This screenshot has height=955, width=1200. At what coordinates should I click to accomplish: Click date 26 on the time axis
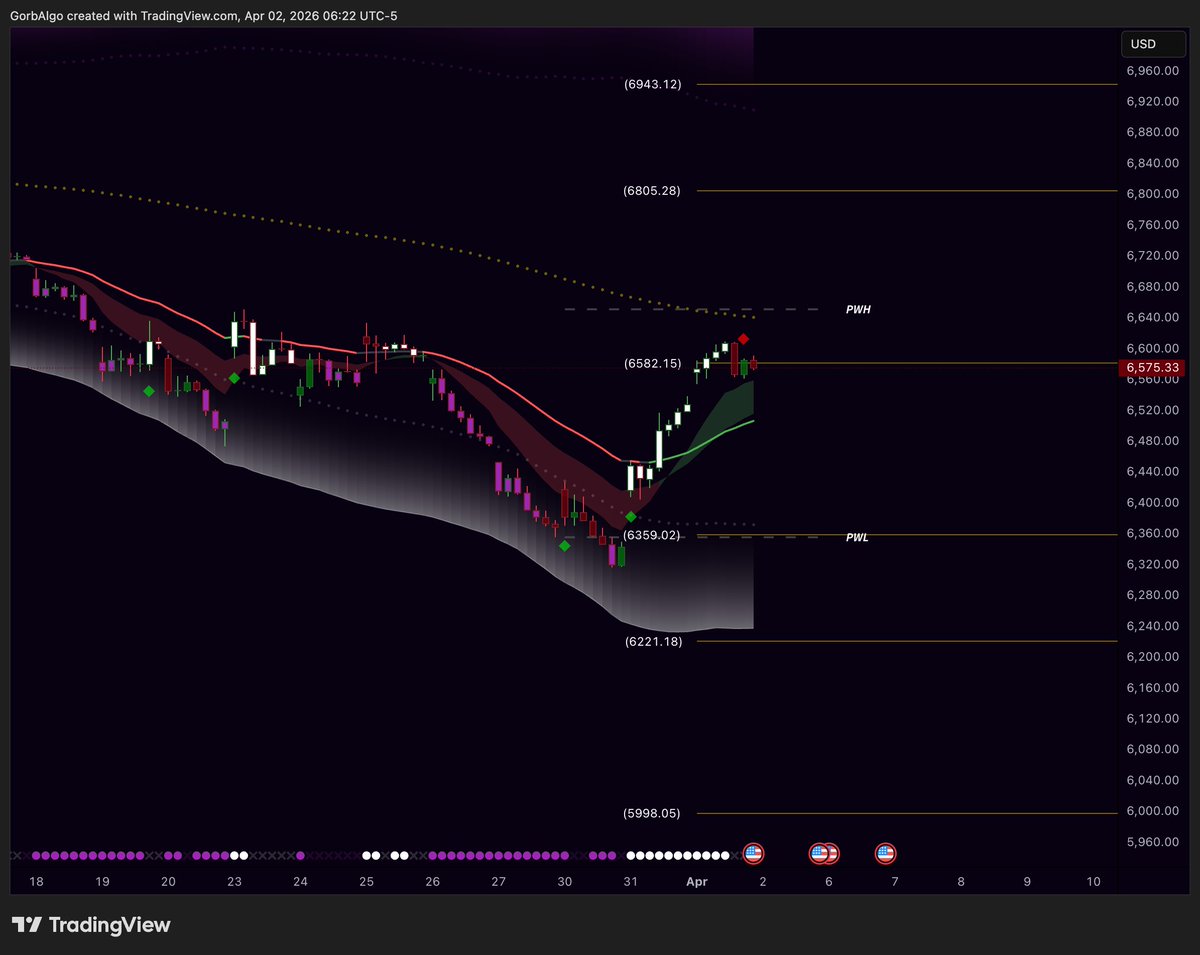tap(432, 882)
